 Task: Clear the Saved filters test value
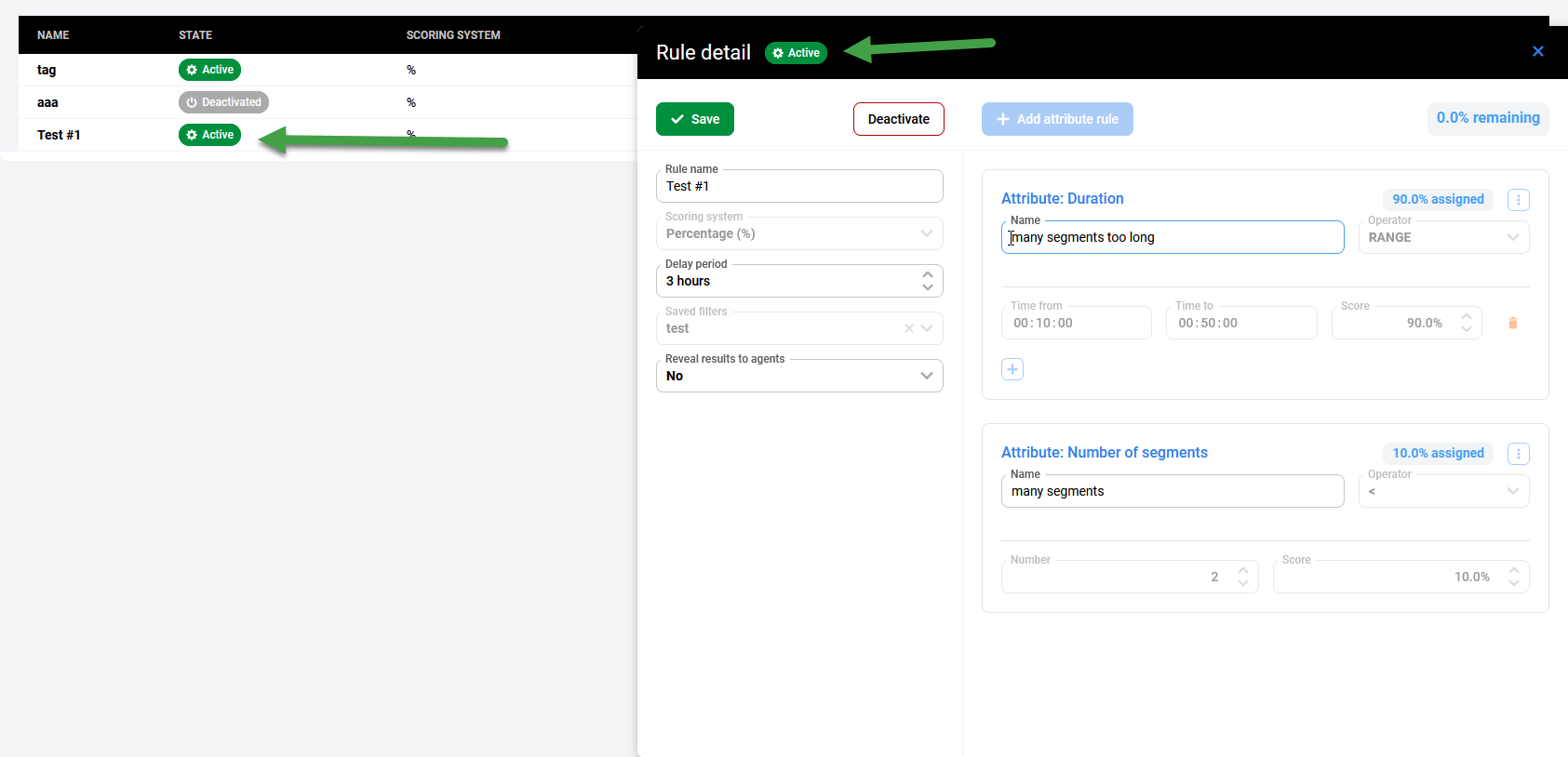coord(908,328)
